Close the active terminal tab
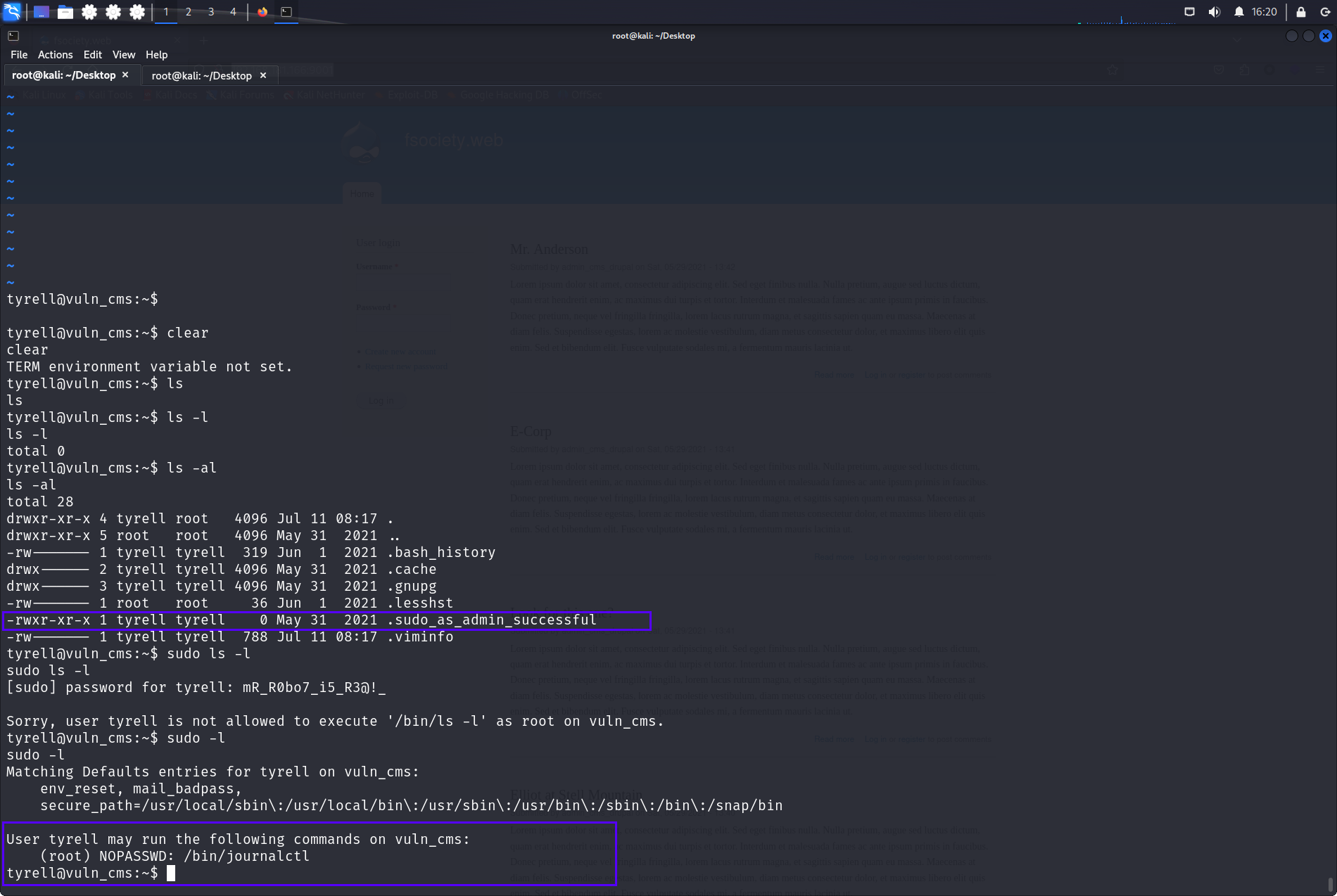1337x896 pixels. [x=125, y=75]
